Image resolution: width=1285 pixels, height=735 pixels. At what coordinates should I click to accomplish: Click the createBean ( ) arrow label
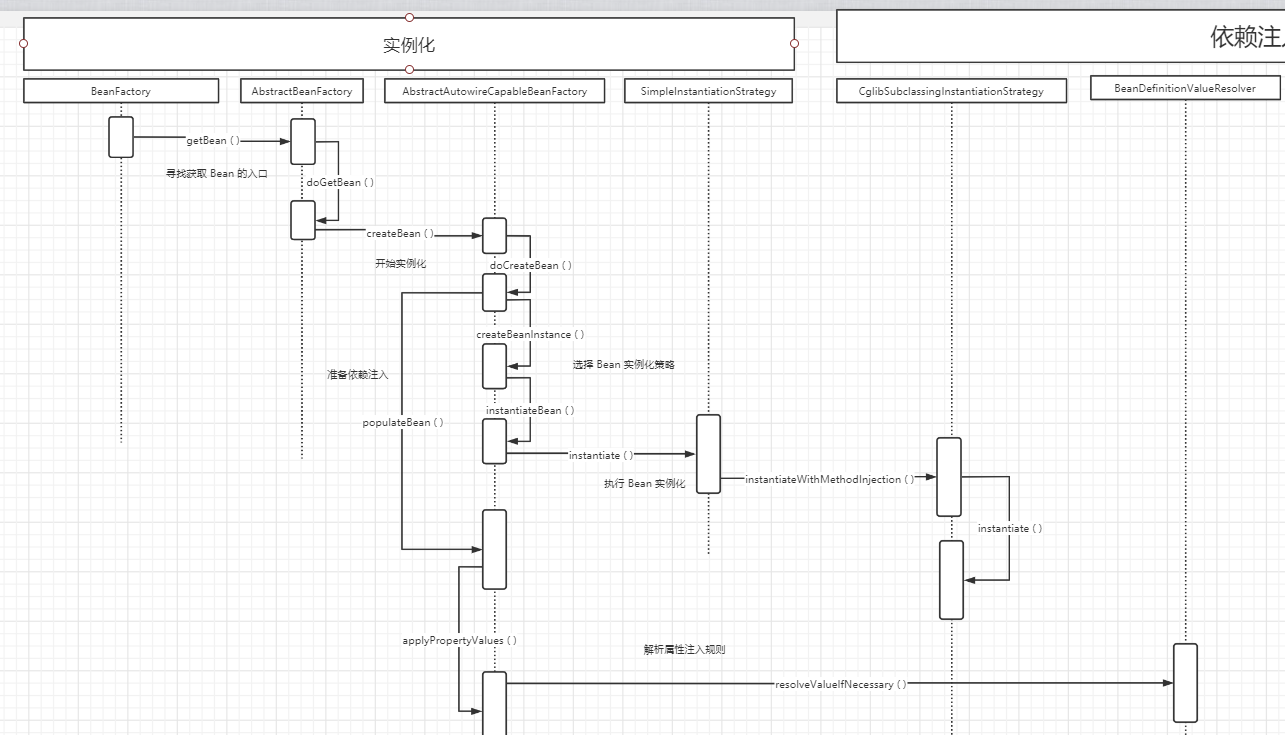coord(400,234)
